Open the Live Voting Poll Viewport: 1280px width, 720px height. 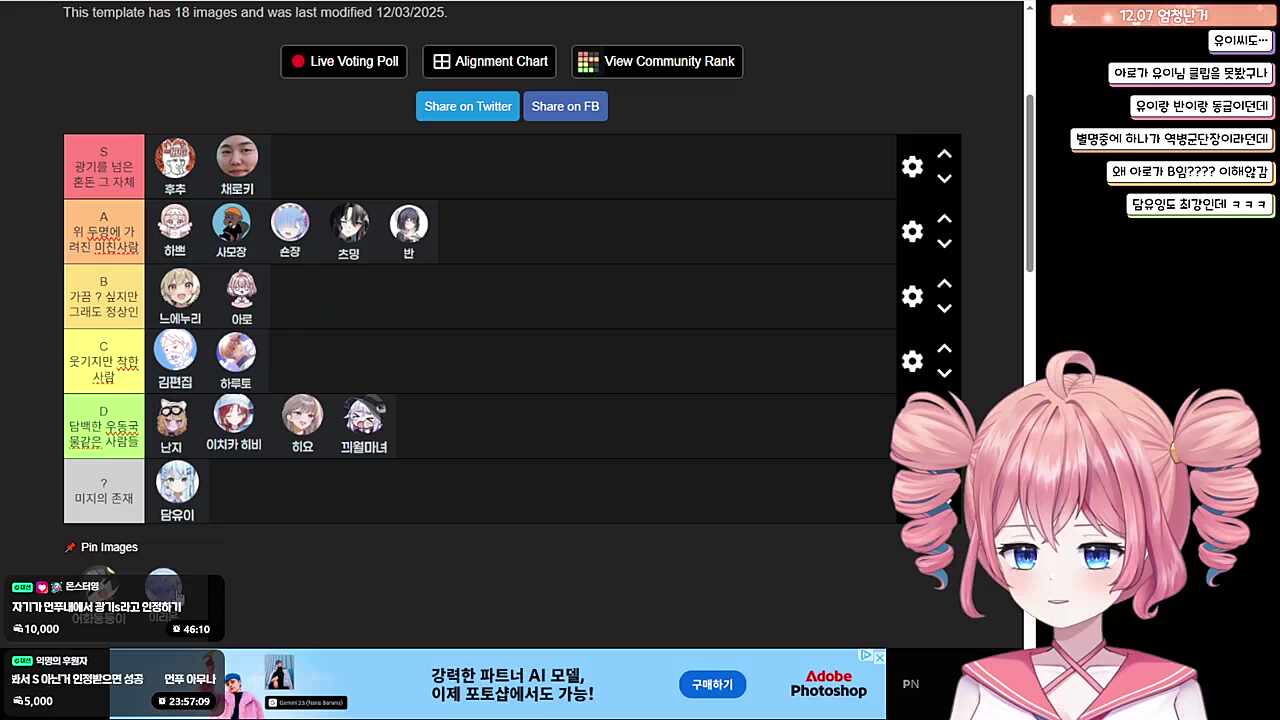pos(343,61)
